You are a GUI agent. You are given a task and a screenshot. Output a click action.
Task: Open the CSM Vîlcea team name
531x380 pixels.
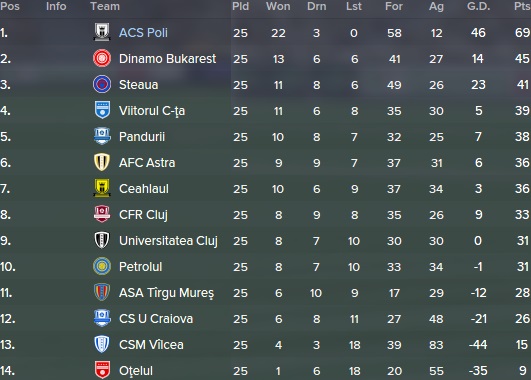151,345
